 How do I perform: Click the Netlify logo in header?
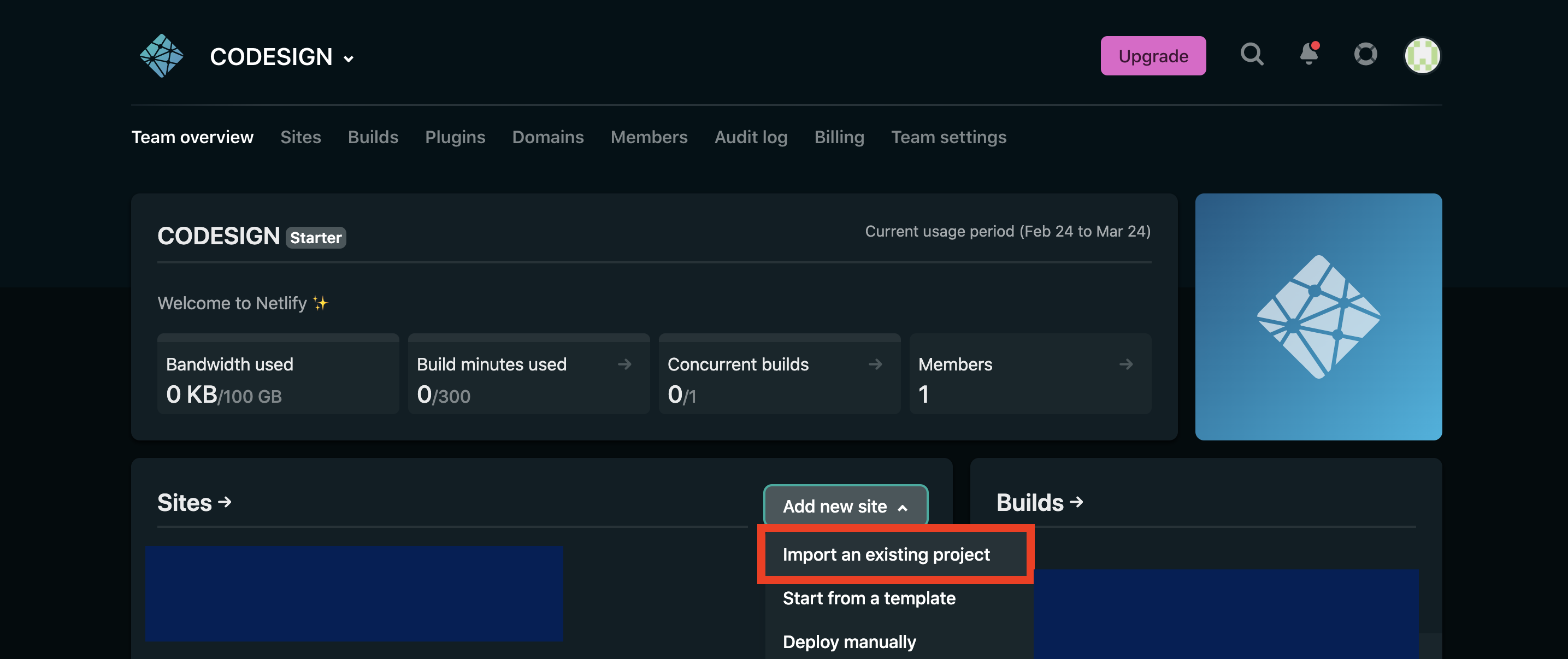click(161, 56)
